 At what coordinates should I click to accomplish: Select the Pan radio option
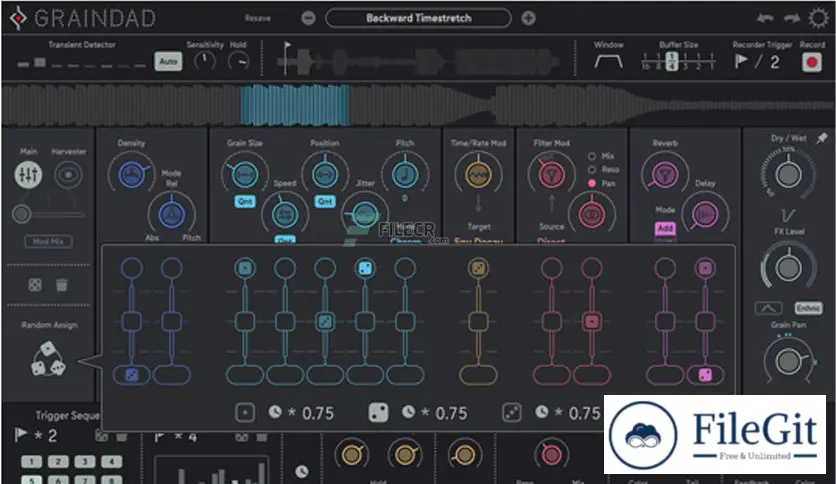coord(591,183)
